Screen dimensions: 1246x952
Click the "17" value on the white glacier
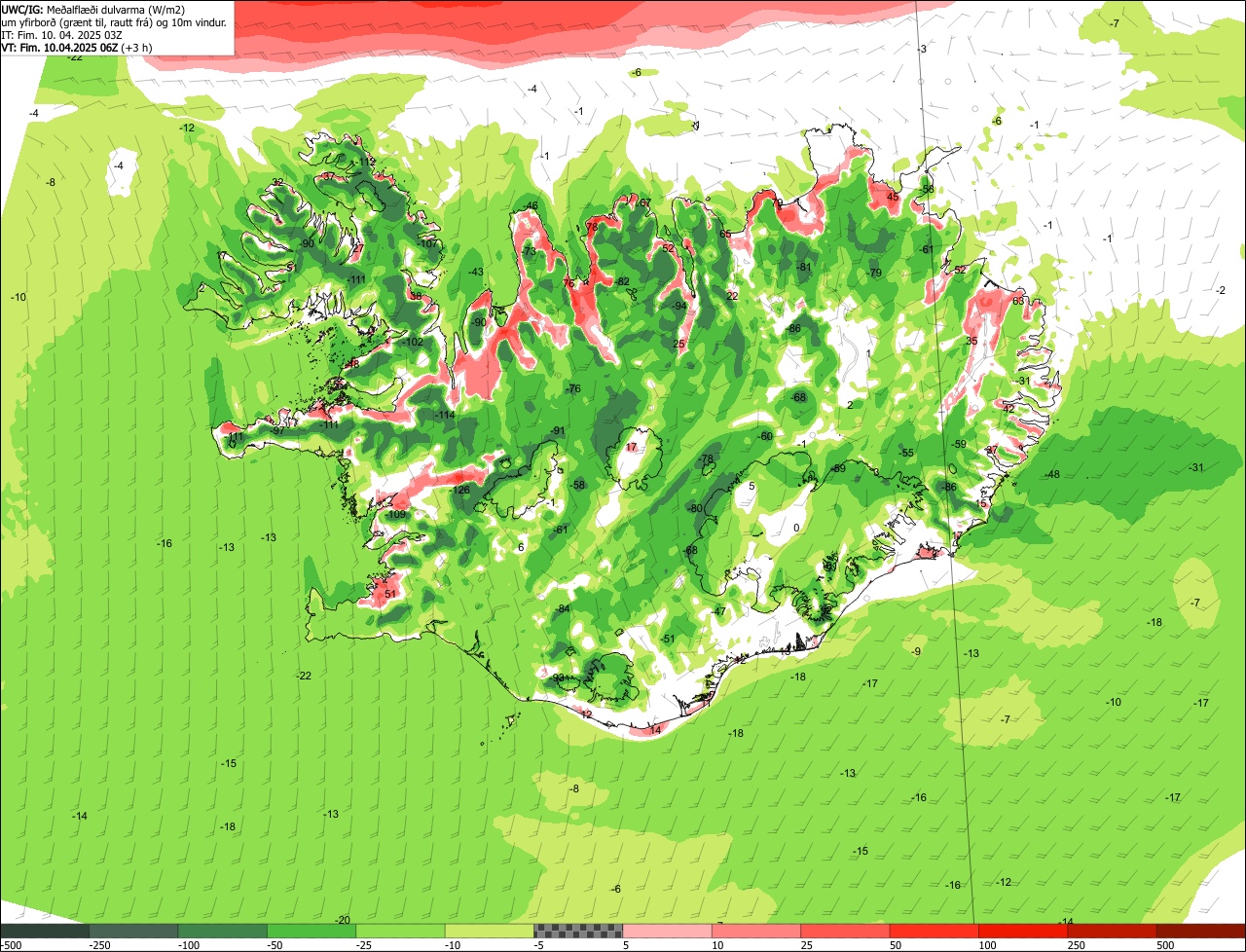pos(631,448)
